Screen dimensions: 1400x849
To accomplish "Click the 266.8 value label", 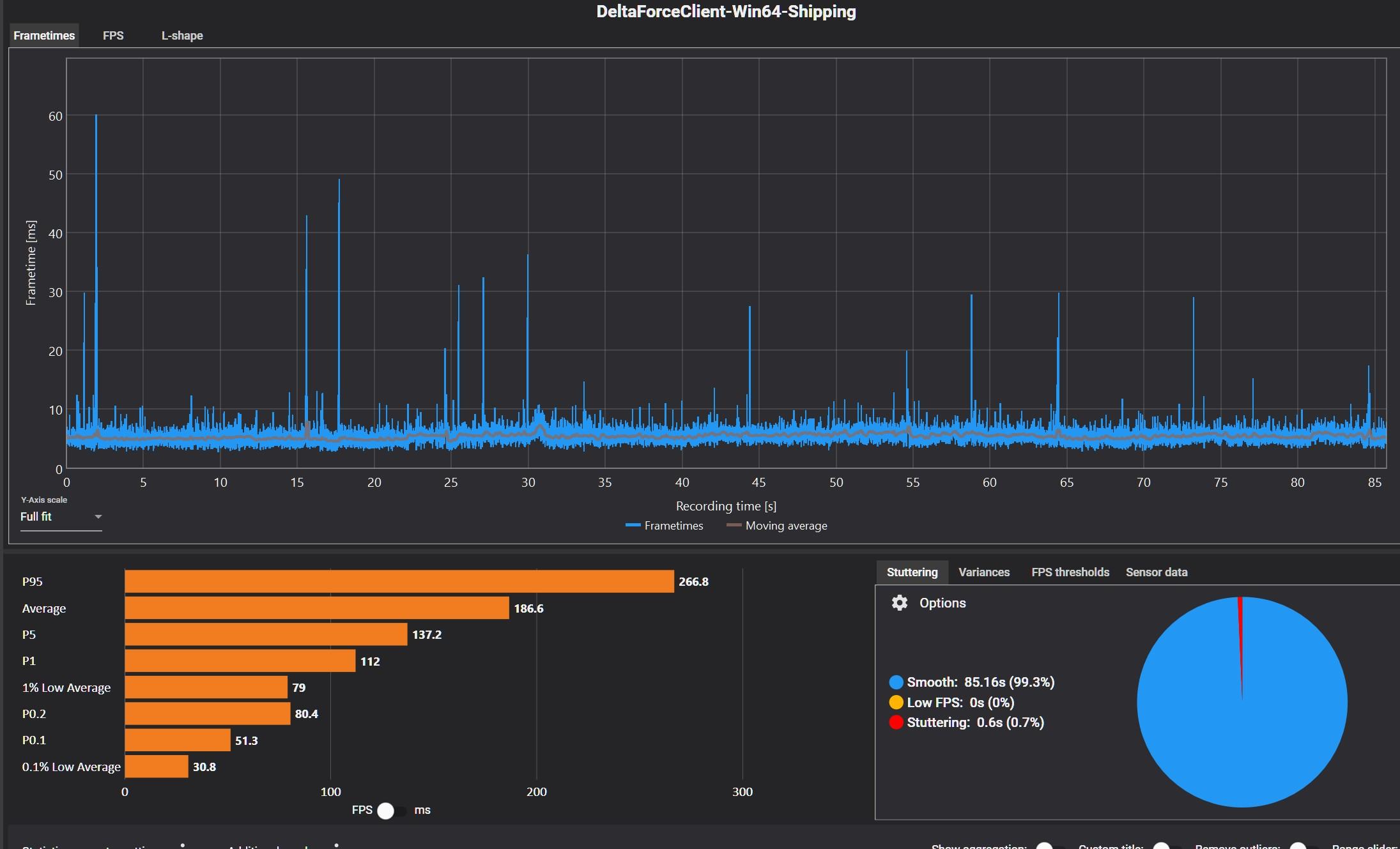I will (x=693, y=582).
